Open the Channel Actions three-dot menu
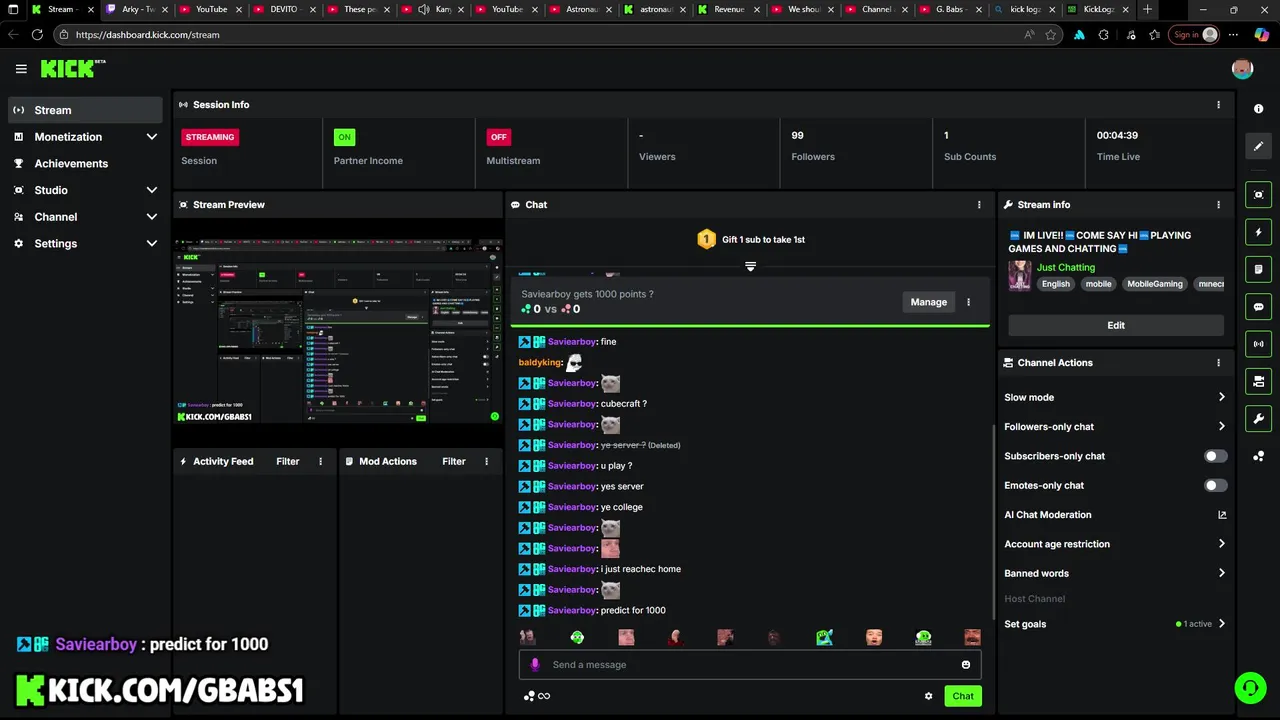The width and height of the screenshot is (1280, 720). pyautogui.click(x=1218, y=363)
